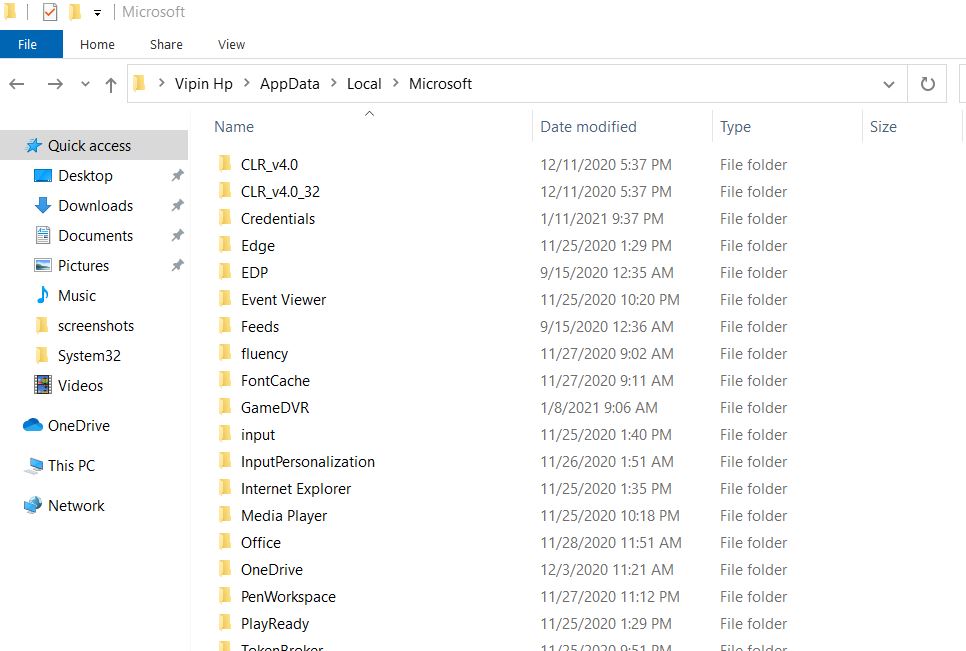Viewport: 966px width, 651px height.
Task: Click the EDP folder icon
Action: [225, 272]
